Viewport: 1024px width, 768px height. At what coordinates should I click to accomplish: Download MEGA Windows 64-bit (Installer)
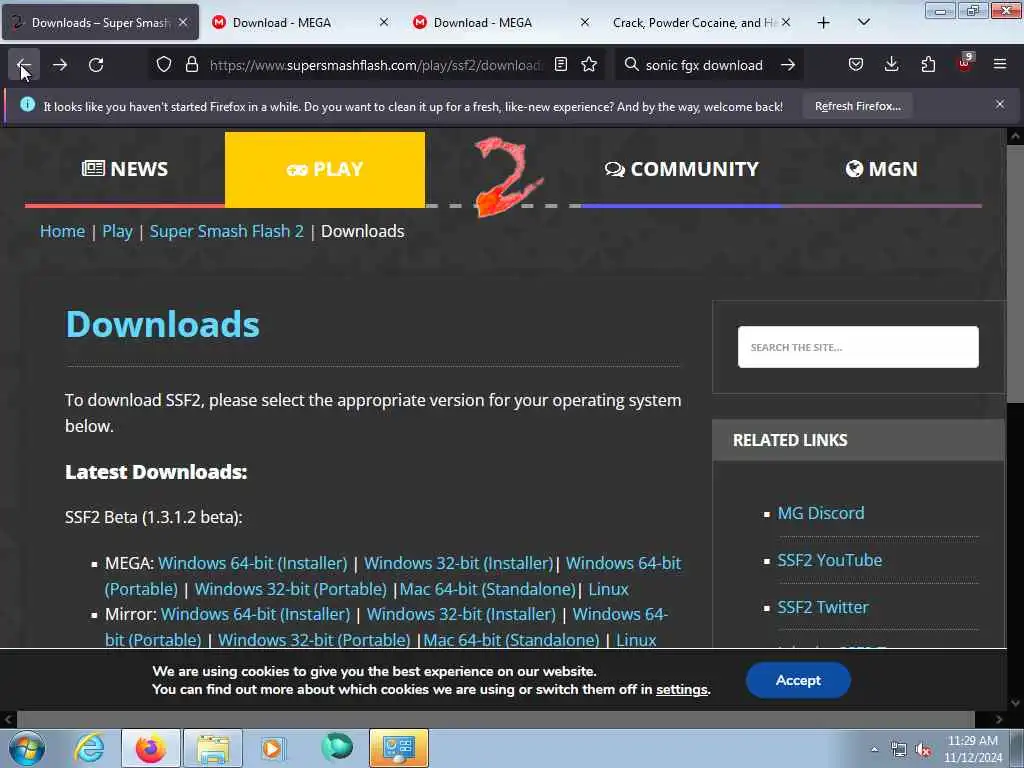click(x=253, y=563)
